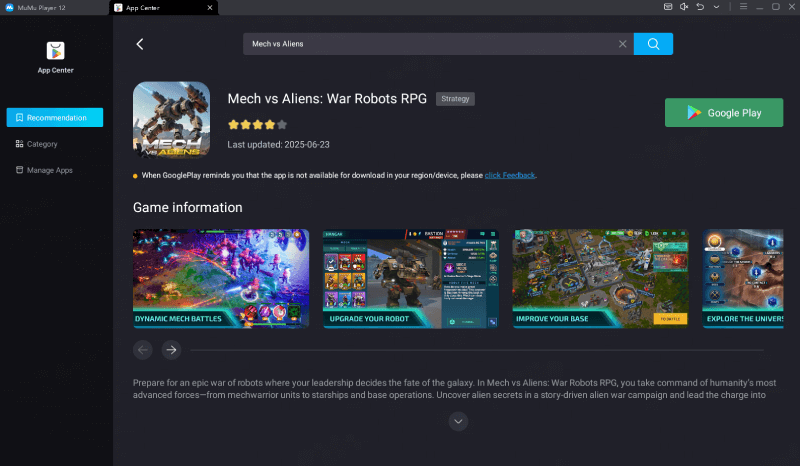
Task: Click the screenshot carousel progress bar
Action: pyautogui.click(x=477, y=350)
